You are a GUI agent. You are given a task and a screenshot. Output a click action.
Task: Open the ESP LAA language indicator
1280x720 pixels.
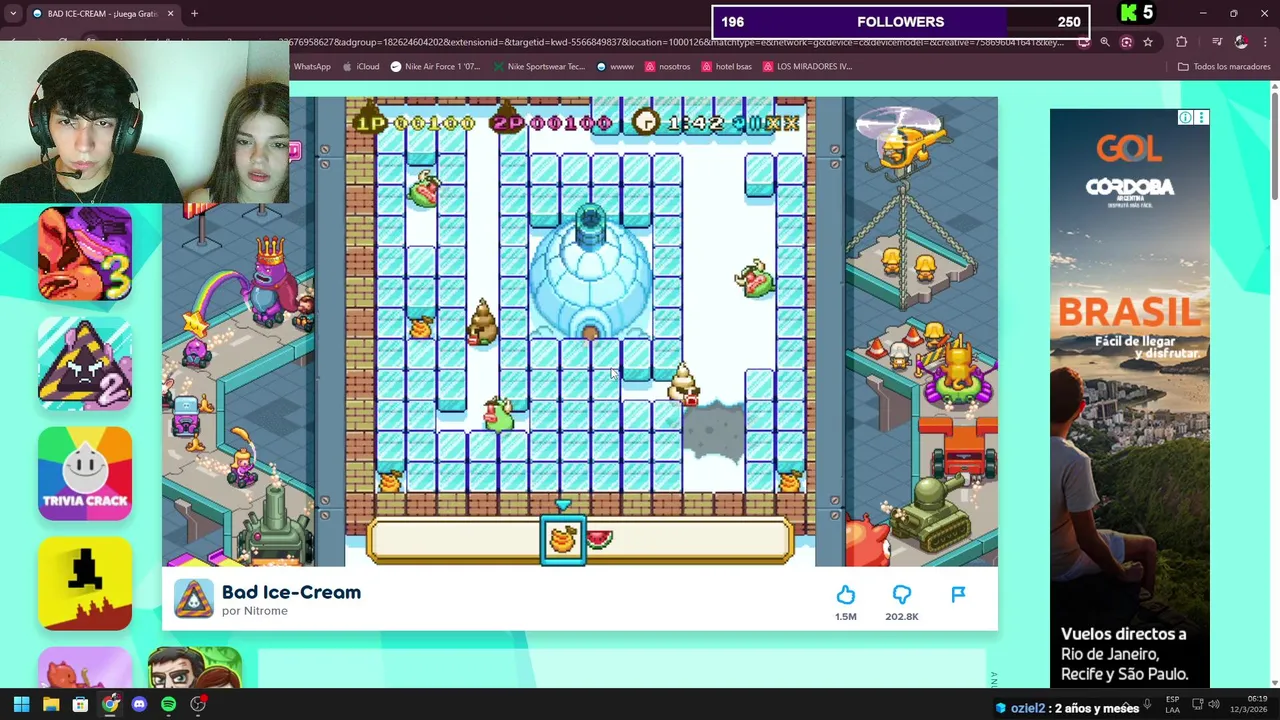click(1172, 704)
